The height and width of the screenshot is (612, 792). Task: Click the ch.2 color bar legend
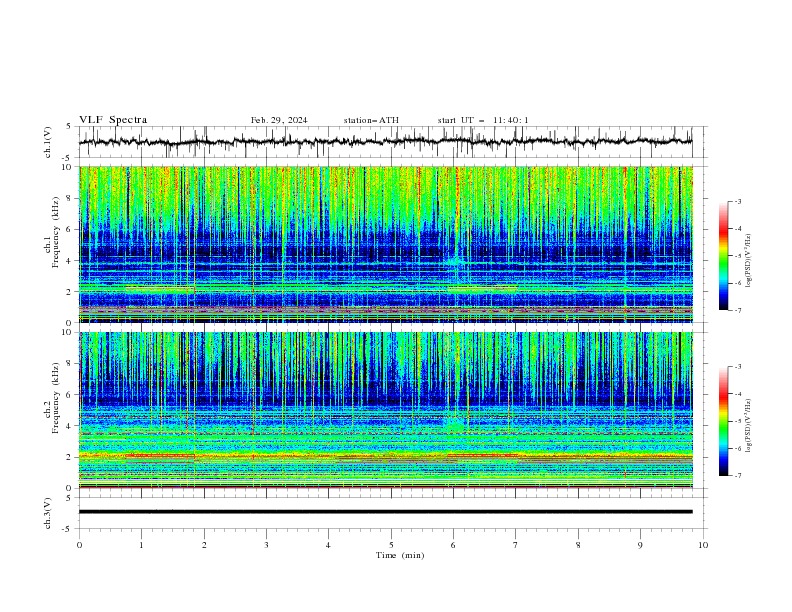pyautogui.click(x=723, y=421)
